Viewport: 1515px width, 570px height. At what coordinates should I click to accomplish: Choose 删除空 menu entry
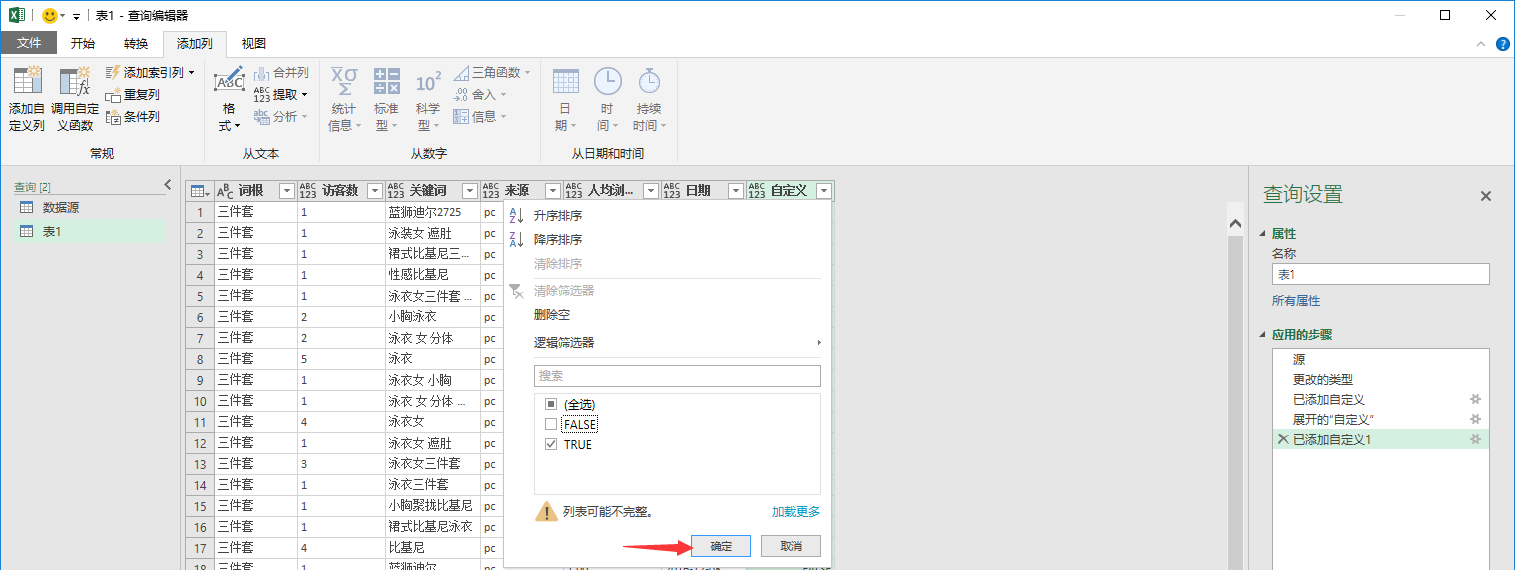tap(552, 314)
